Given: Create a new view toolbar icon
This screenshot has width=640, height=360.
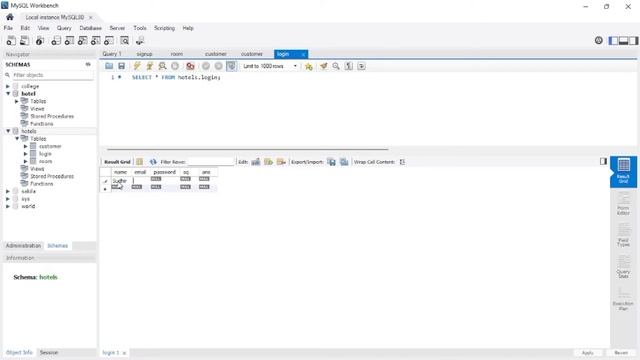Looking at the screenshot, I should 82,40.
